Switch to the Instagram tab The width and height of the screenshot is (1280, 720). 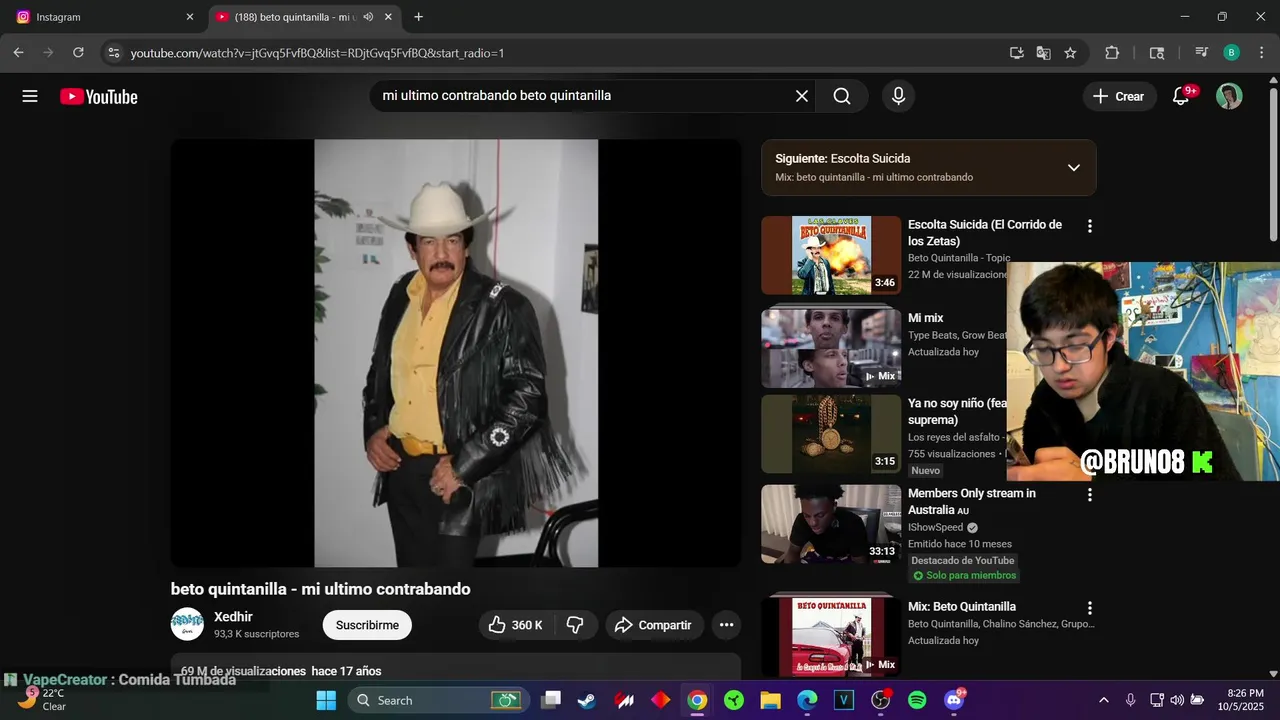104,17
